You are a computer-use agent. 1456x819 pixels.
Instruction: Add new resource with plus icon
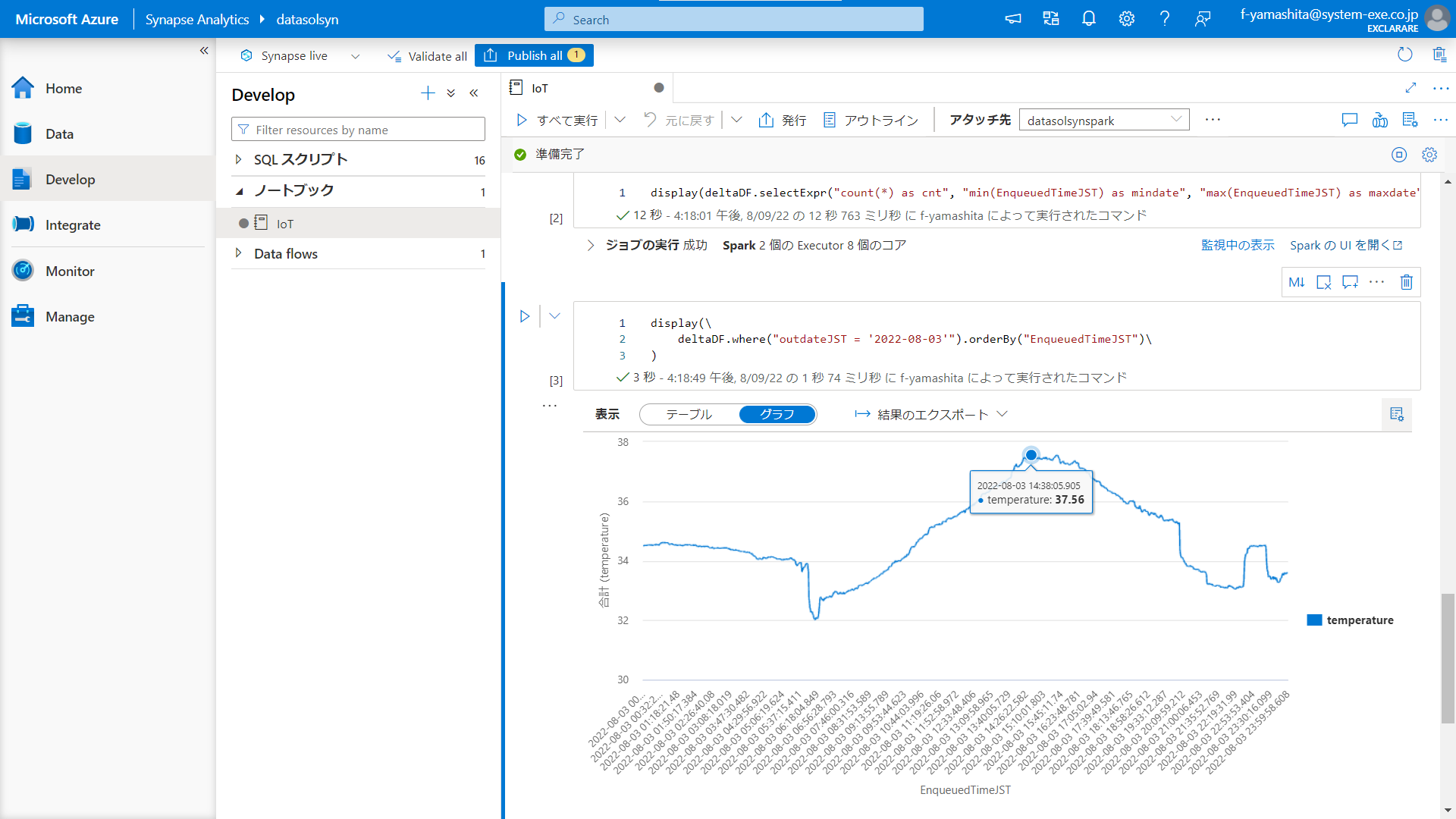tap(428, 93)
